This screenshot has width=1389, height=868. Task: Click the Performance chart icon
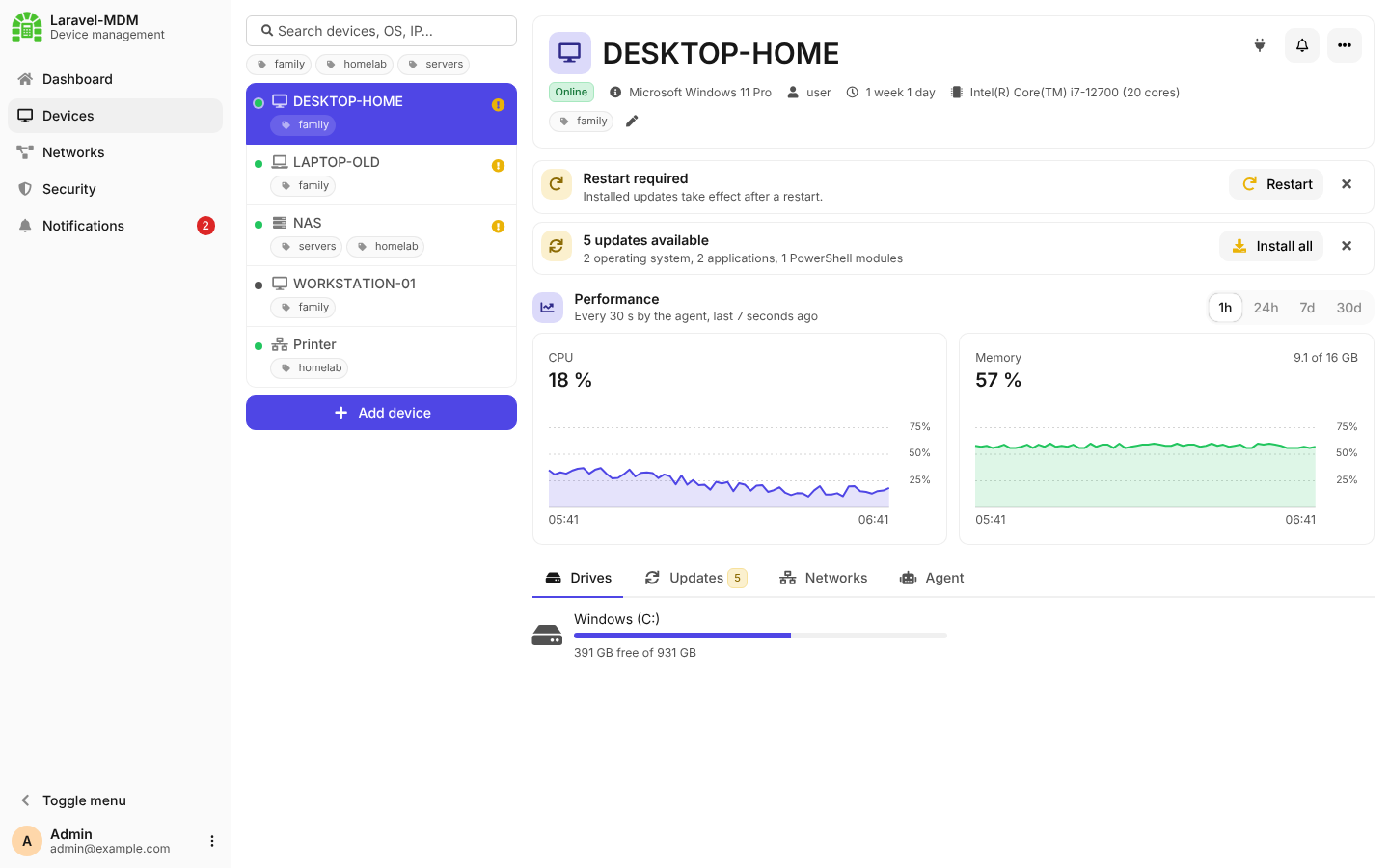548,308
